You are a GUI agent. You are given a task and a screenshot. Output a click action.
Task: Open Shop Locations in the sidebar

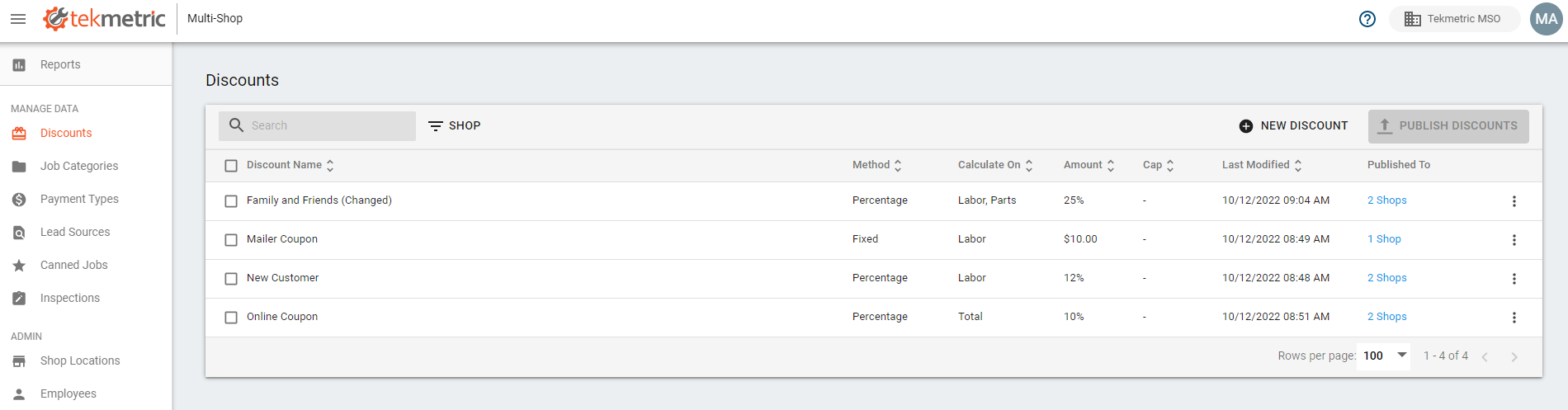pyautogui.click(x=86, y=361)
